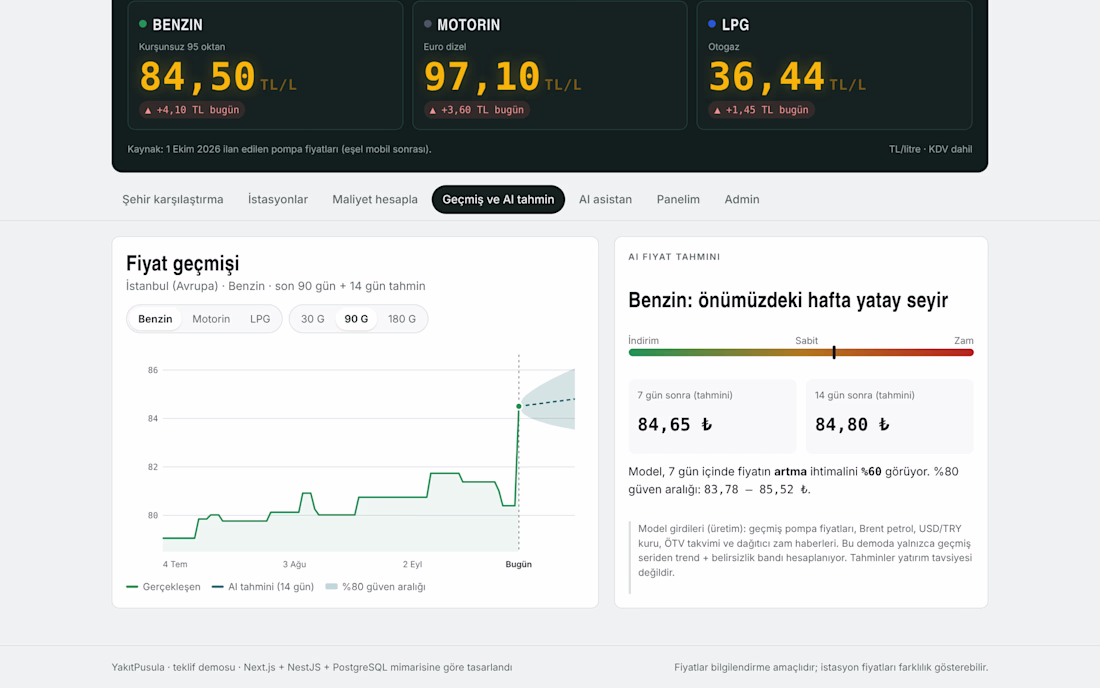Viewport: 1100px width, 688px height.
Task: Go to the AI asistan tab
Action: click(x=605, y=200)
